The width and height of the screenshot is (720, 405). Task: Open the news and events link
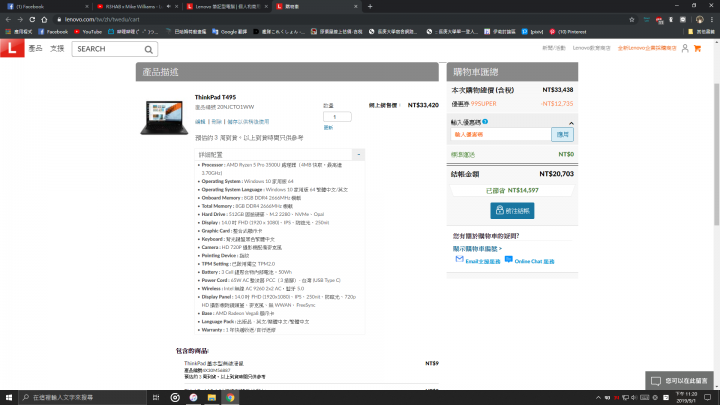(554, 48)
